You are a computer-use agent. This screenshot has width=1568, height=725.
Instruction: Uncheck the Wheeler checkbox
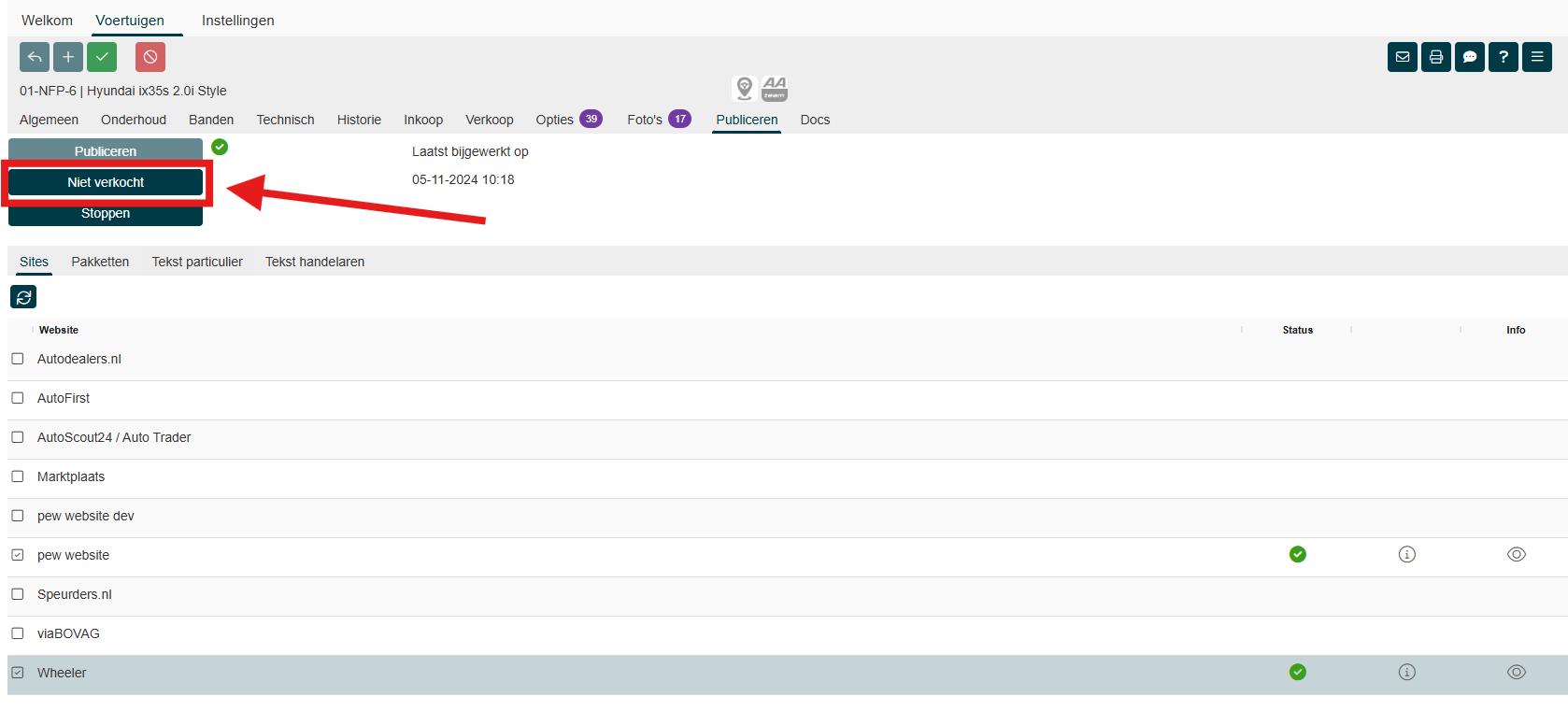tap(18, 673)
